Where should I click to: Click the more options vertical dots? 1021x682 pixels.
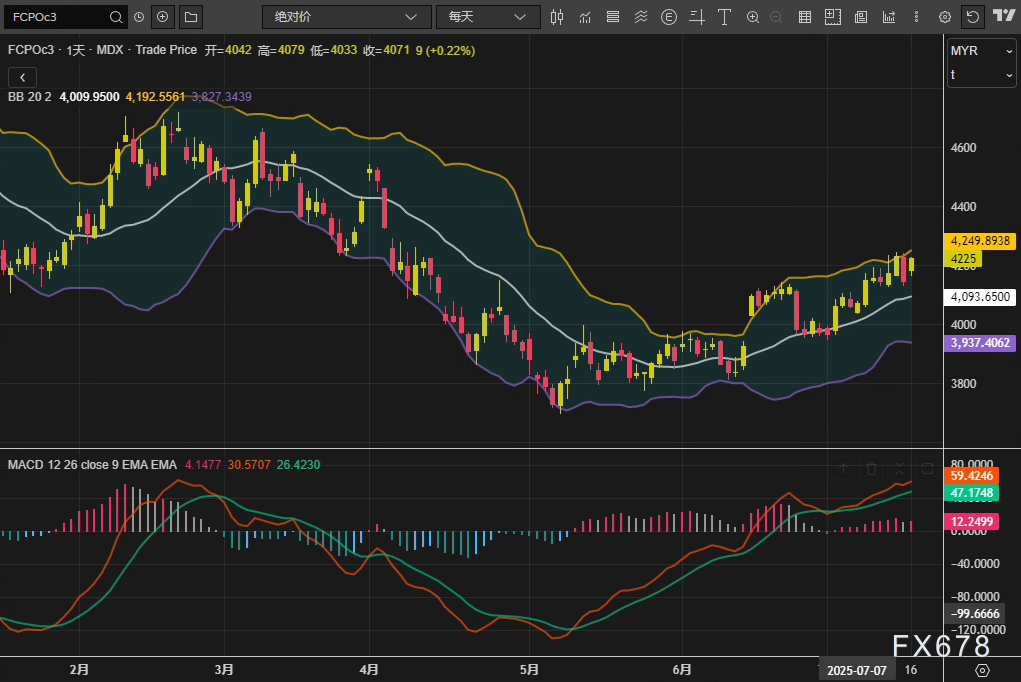[x=916, y=17]
